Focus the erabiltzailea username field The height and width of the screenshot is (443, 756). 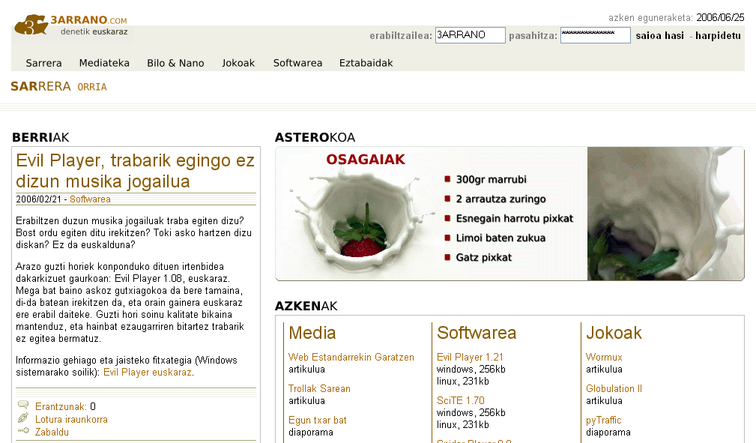point(470,35)
